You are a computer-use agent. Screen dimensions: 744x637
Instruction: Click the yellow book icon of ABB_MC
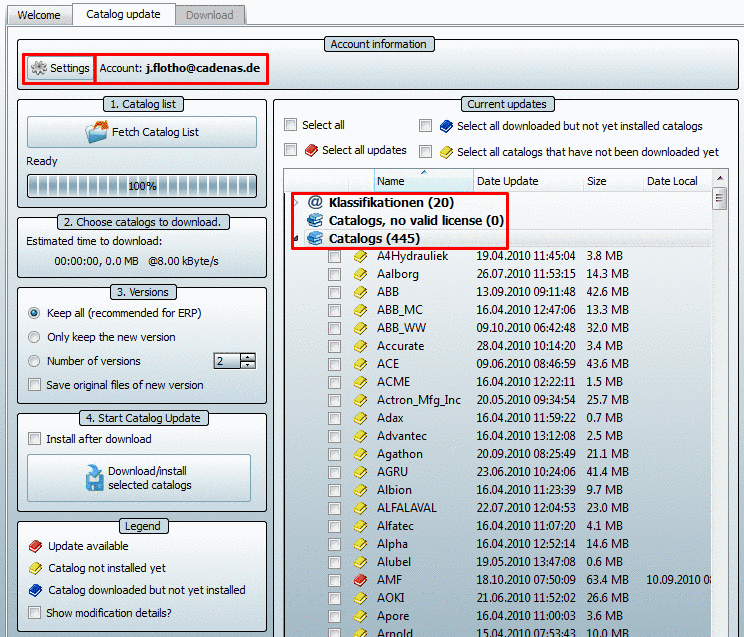(x=361, y=310)
